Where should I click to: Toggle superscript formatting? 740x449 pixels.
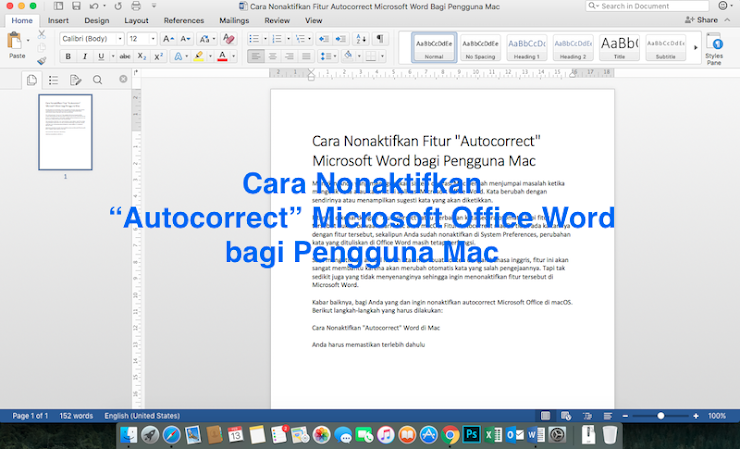pyautogui.click(x=159, y=56)
